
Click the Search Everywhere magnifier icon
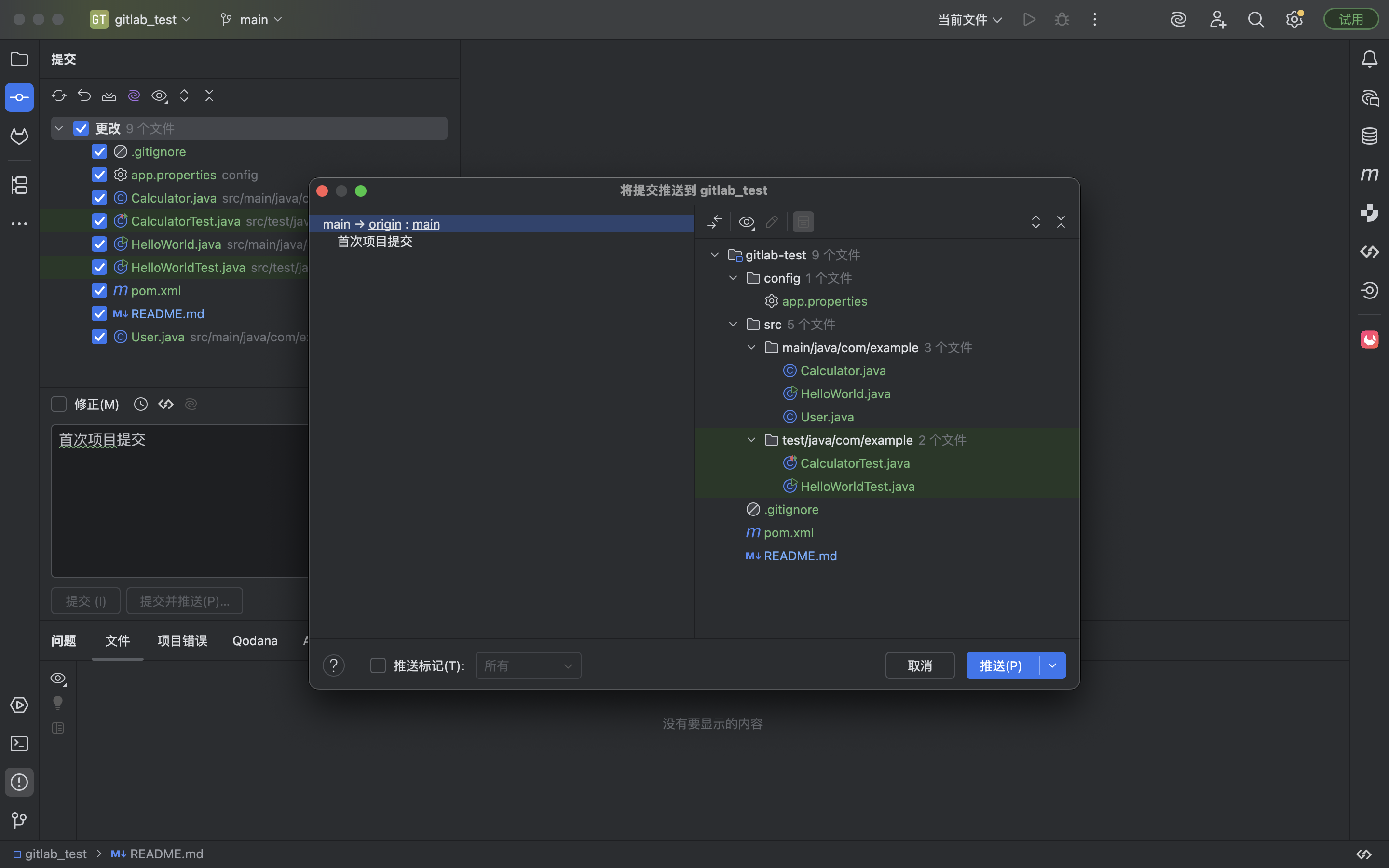[1256, 19]
